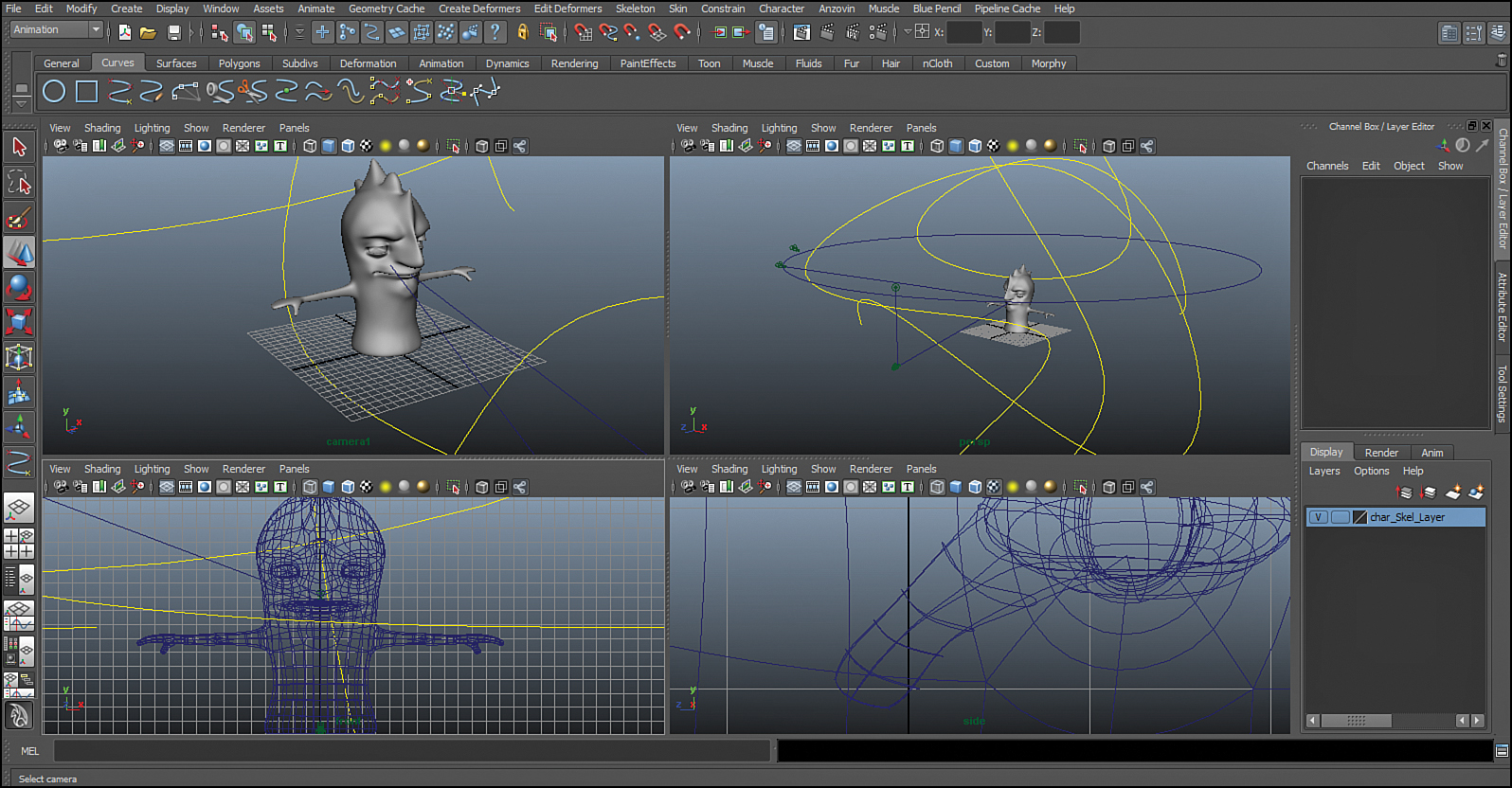Open the Renderer menu of the side panel
This screenshot has height=788, width=1512.
[871, 469]
